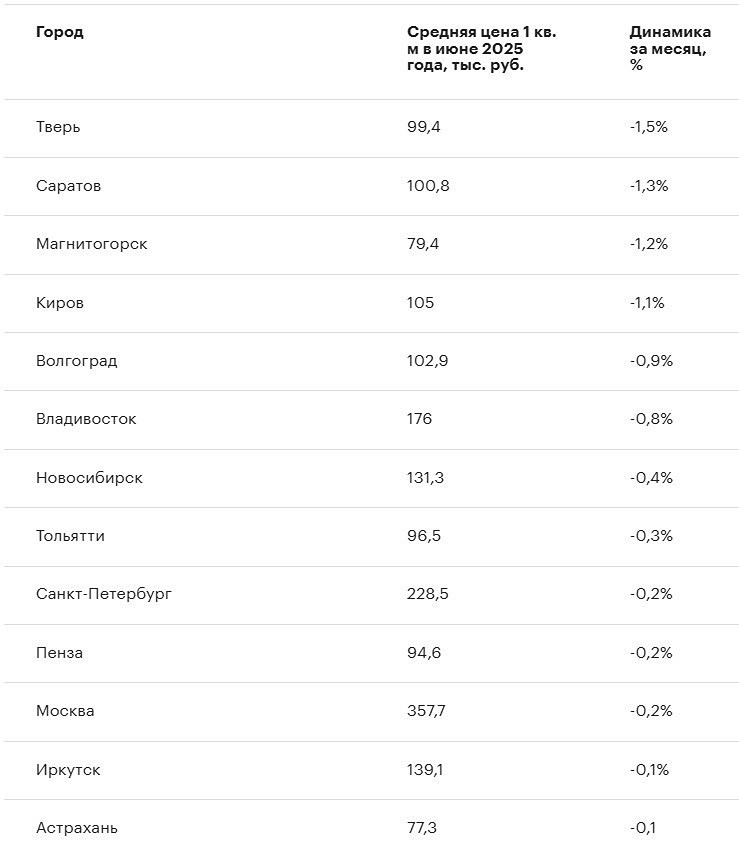Click Киров price value 105
This screenshot has height=844, width=739.
pos(421,303)
